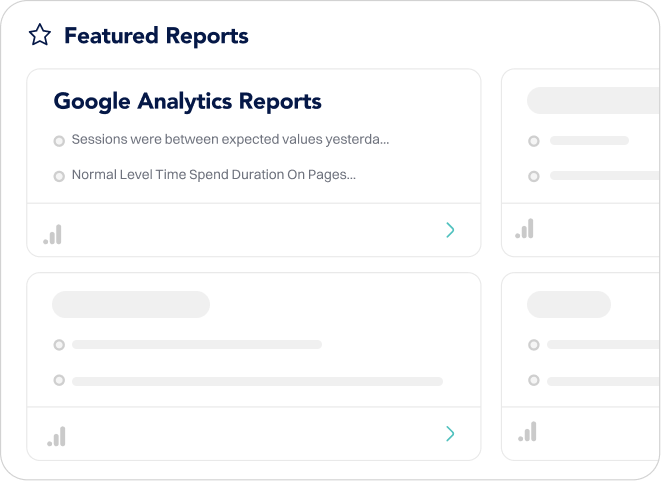Select first radio circle in bottom-left card
661x481 pixels.
click(59, 345)
